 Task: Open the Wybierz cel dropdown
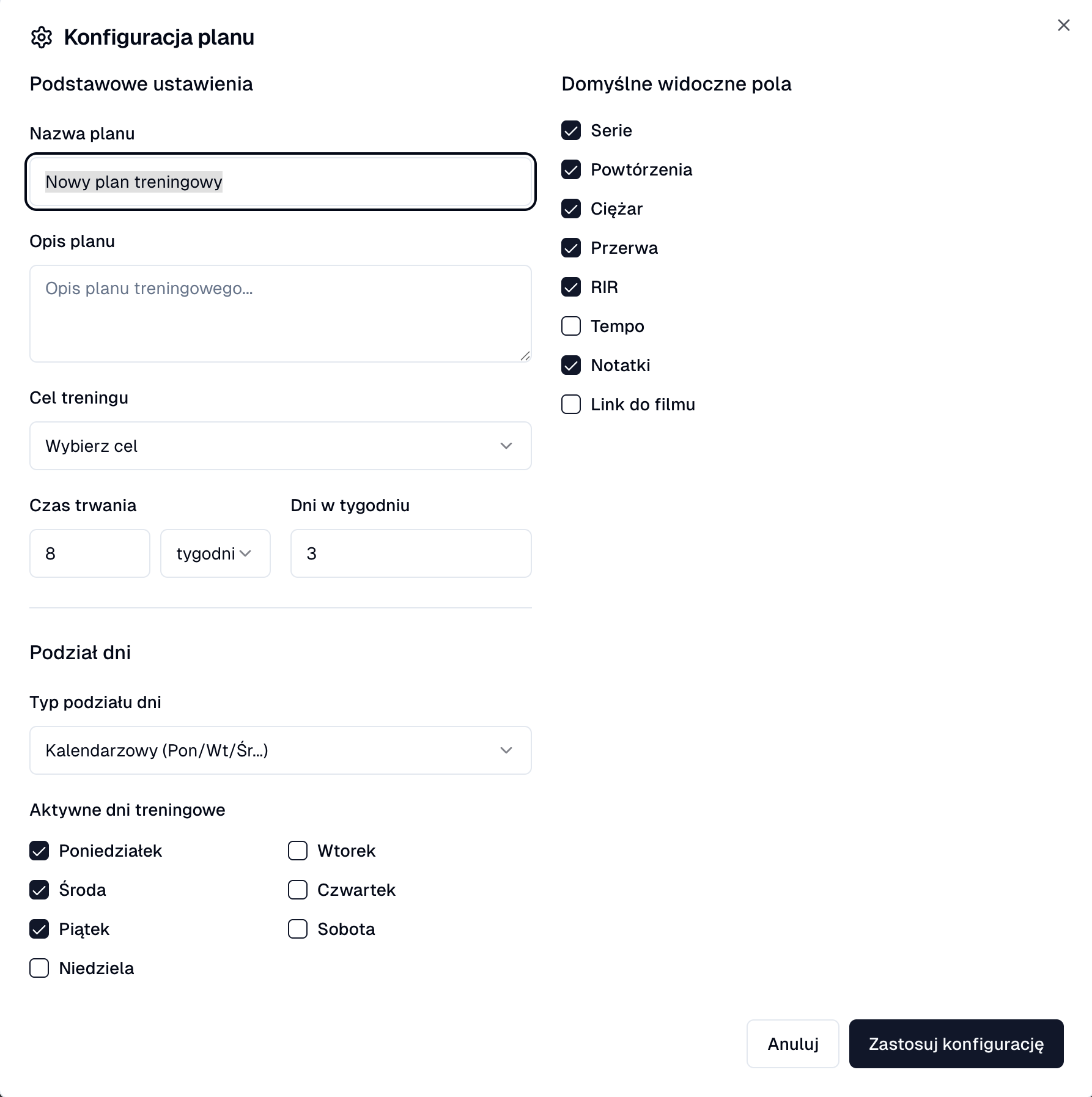click(x=280, y=446)
